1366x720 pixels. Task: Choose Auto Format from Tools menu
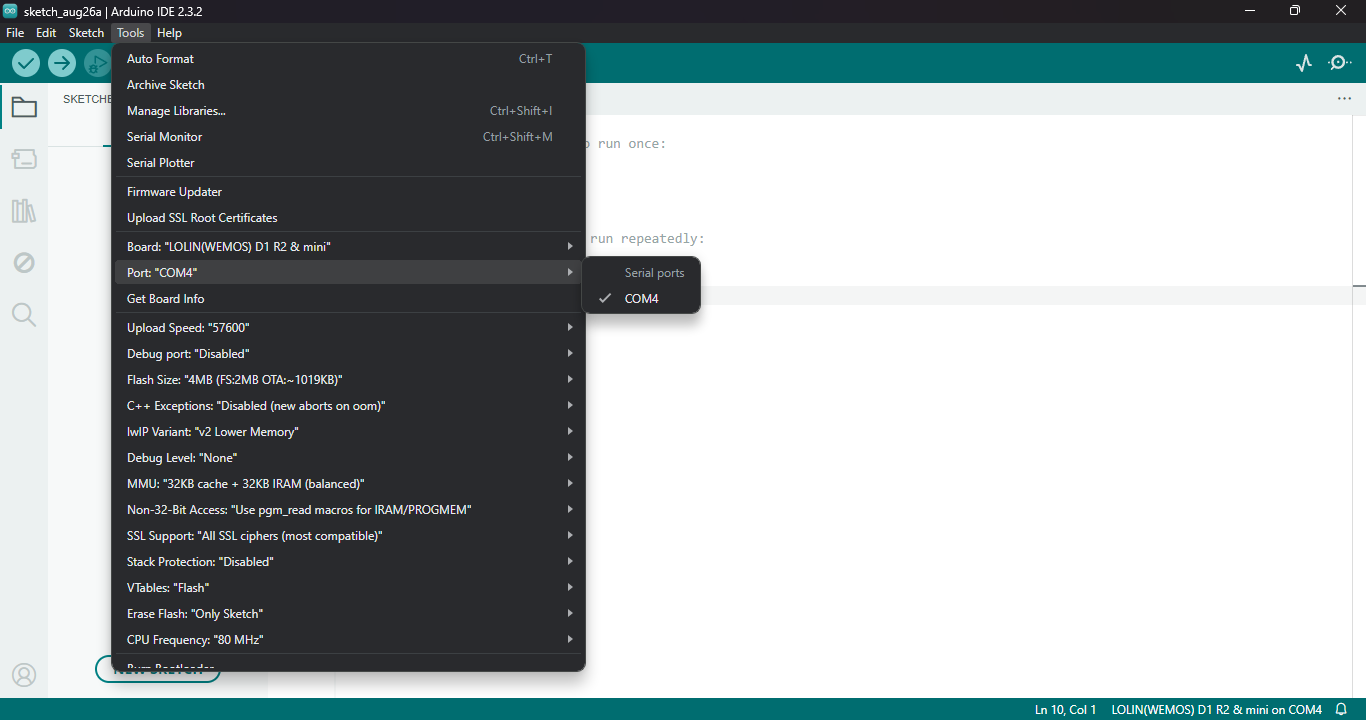(348, 59)
